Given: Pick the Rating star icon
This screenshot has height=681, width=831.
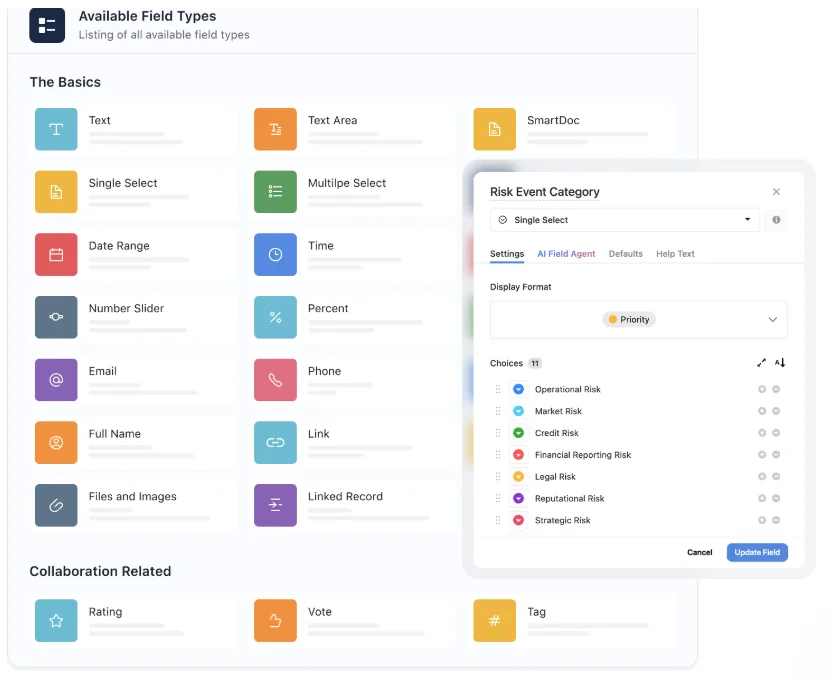Looking at the screenshot, I should pyautogui.click(x=56, y=621).
